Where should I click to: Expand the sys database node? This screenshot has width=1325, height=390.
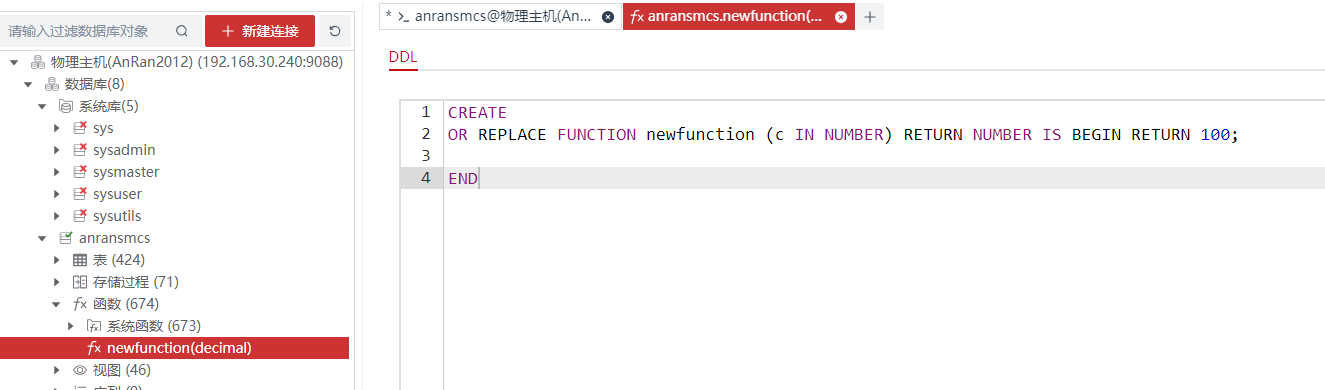click(x=57, y=128)
